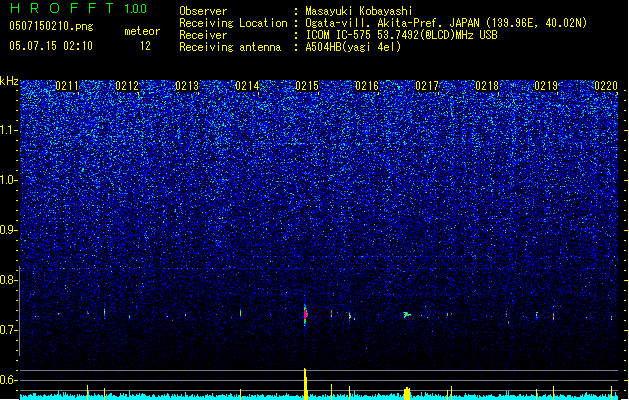This screenshot has height=400, width=629.
Task: Click the 0220 time marker
Action: click(606, 86)
